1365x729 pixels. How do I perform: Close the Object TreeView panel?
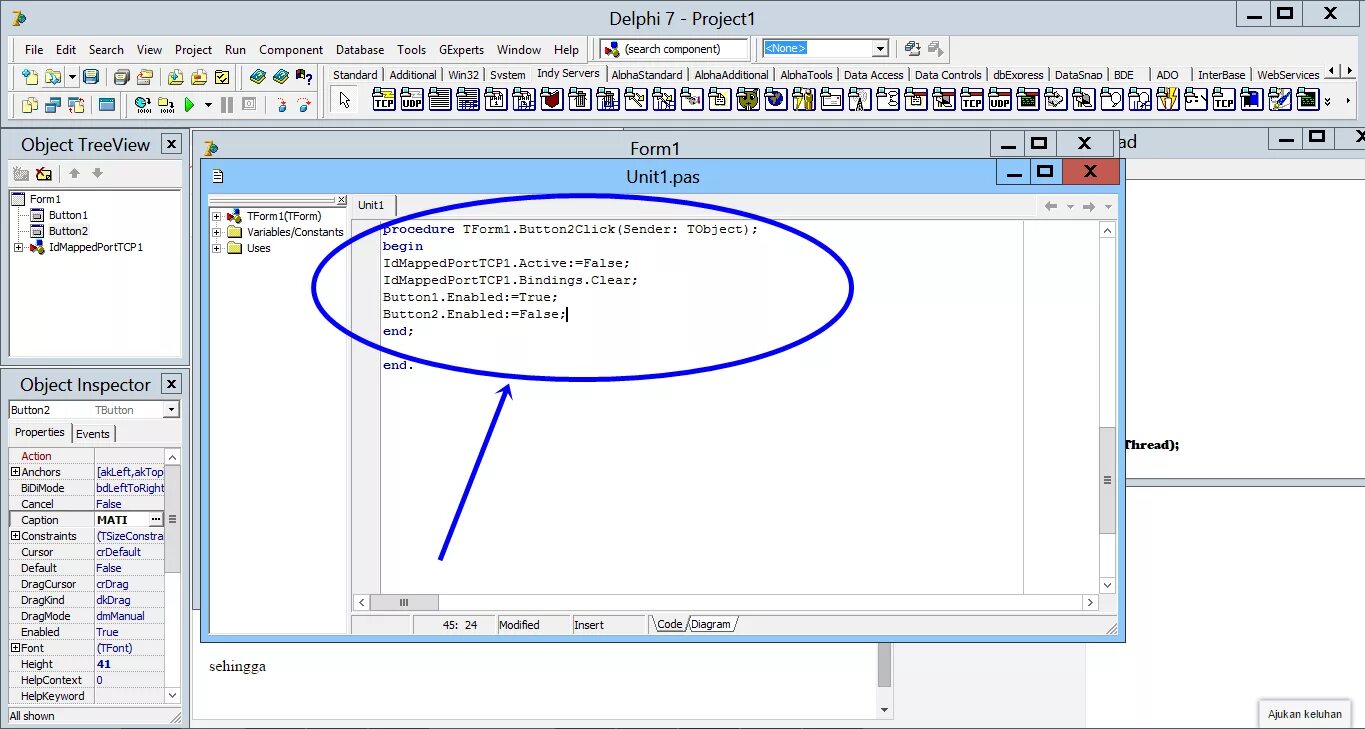tap(171, 144)
